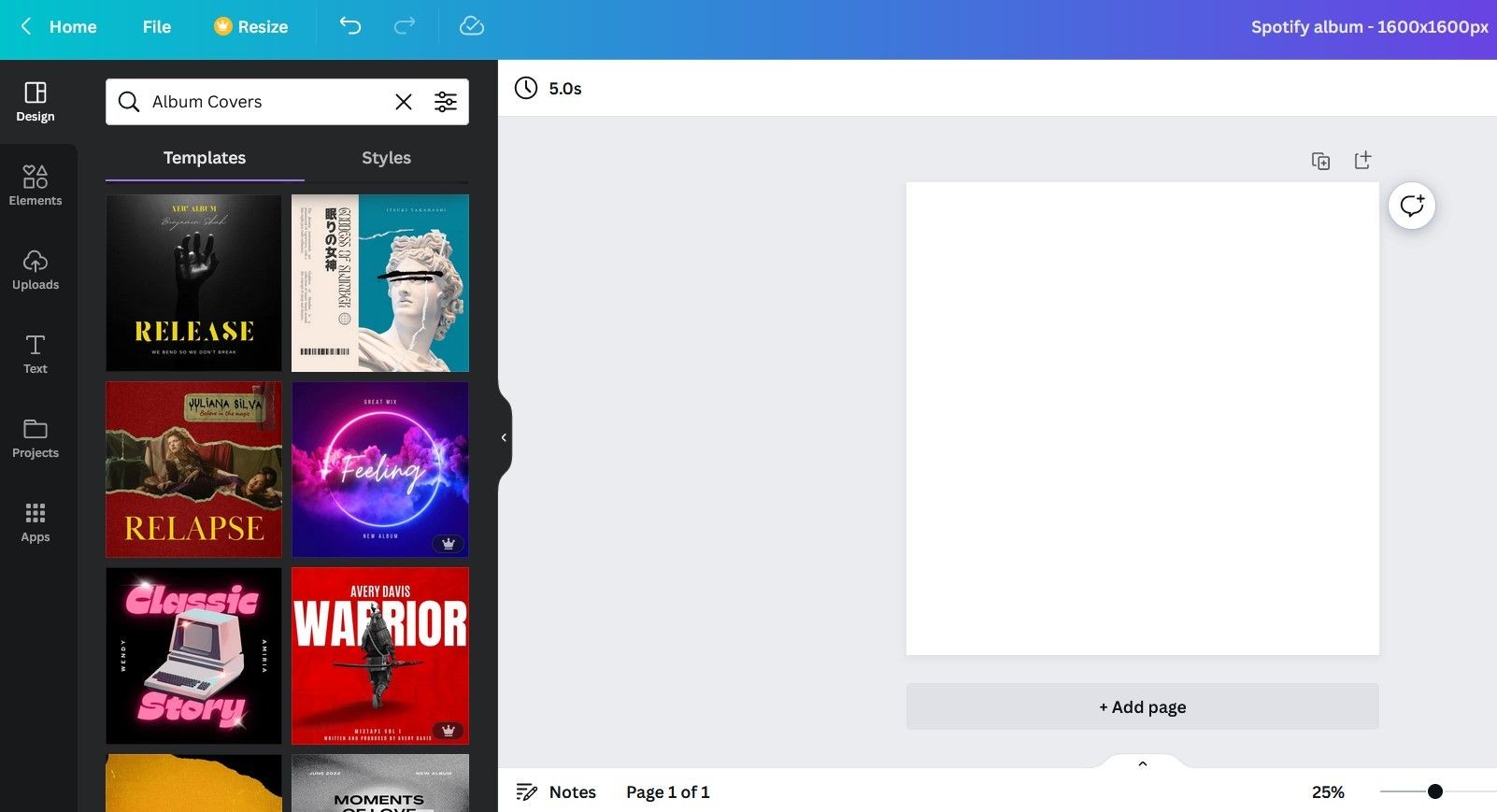Collapse the side panel with arrow handle
Viewport: 1497px width, 812px height.
tap(504, 437)
